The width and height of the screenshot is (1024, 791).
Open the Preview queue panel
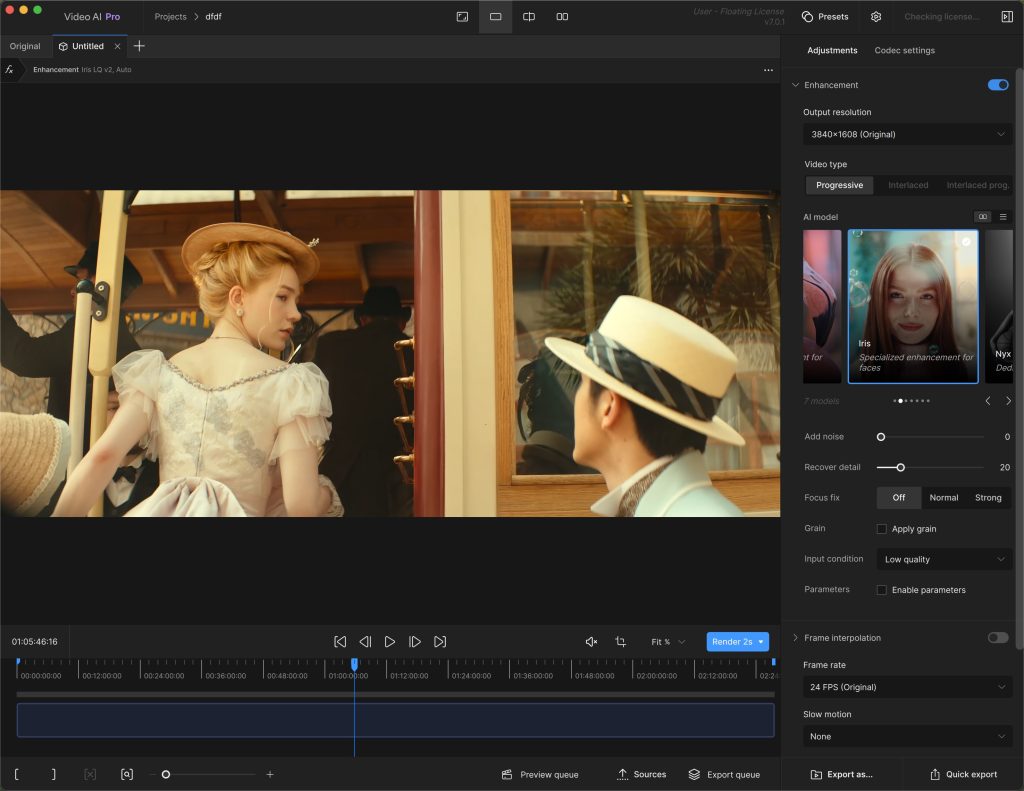pos(540,774)
